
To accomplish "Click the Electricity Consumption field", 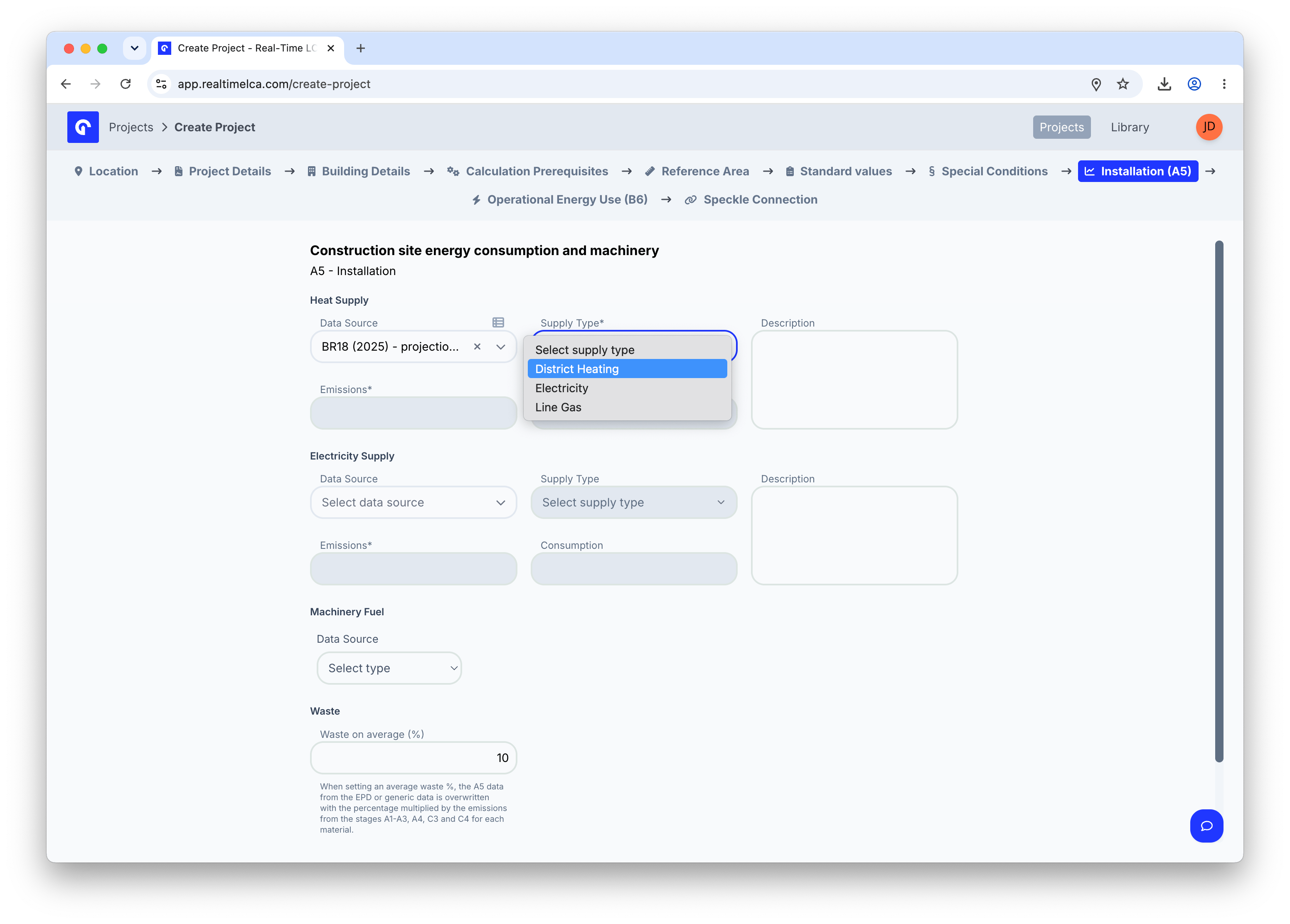I will coord(634,569).
